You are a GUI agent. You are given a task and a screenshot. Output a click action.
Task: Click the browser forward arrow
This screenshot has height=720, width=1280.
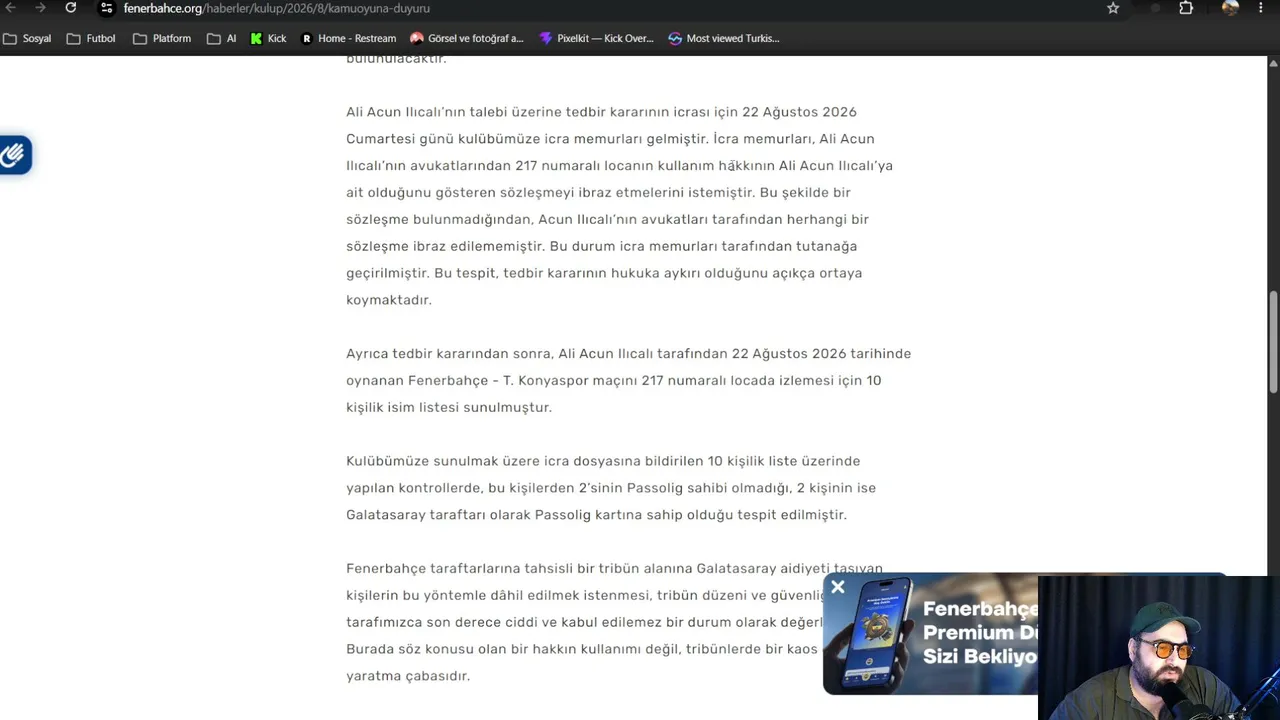pyautogui.click(x=40, y=8)
